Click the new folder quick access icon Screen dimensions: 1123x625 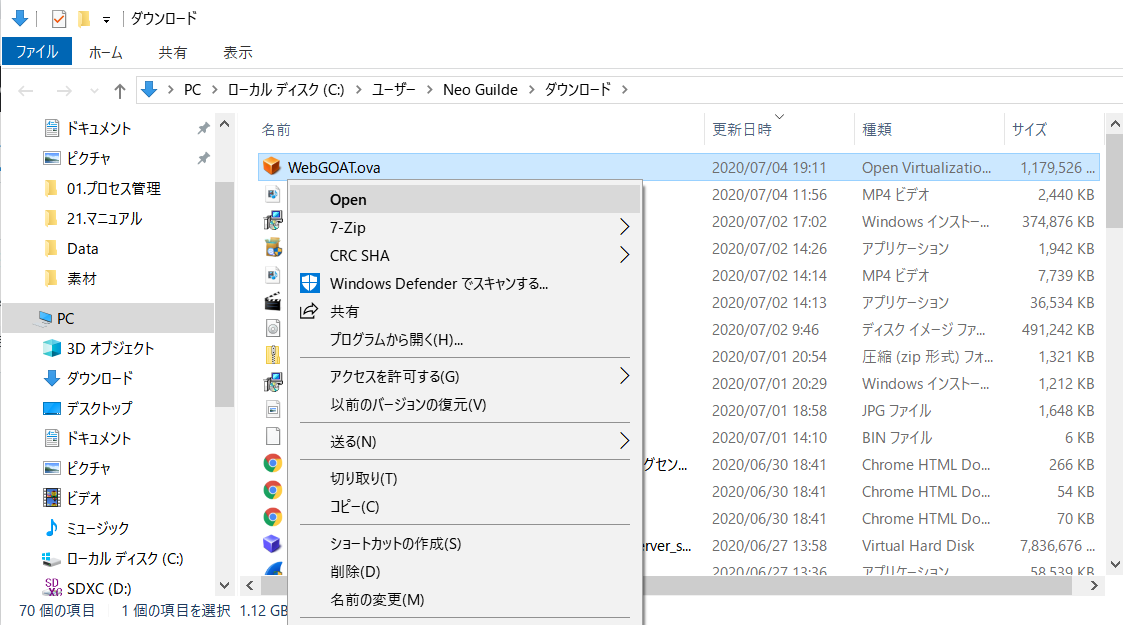[x=84, y=19]
